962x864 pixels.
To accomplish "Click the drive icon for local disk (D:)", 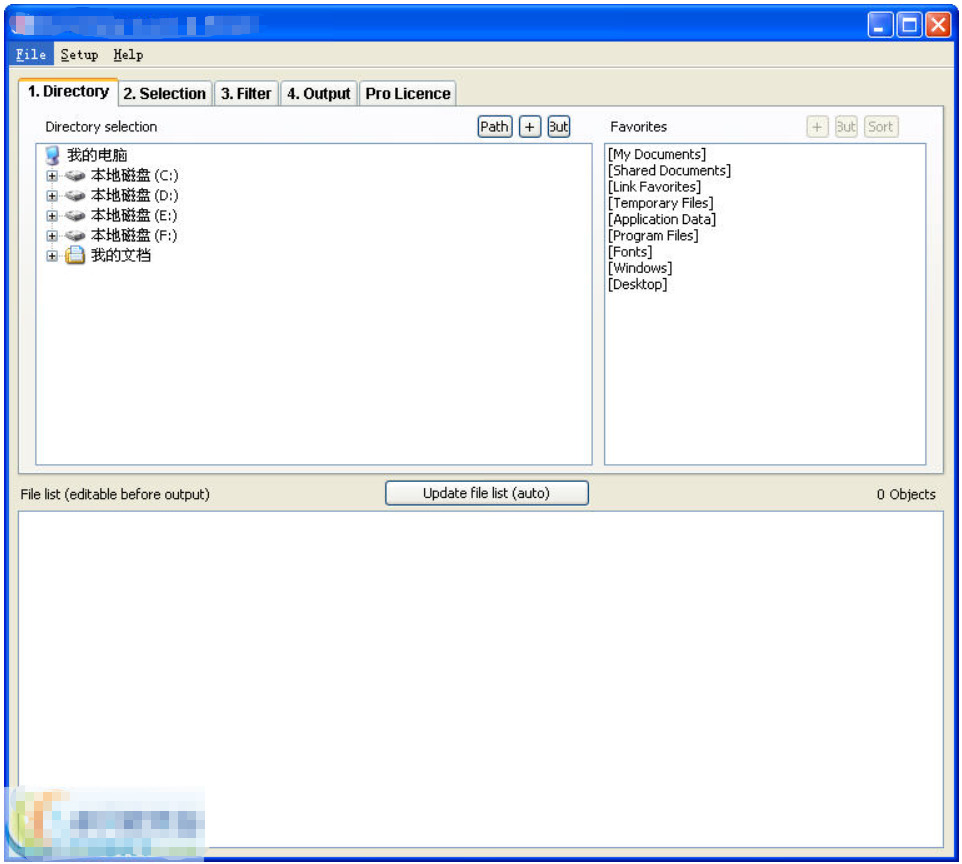I will click(x=75, y=196).
